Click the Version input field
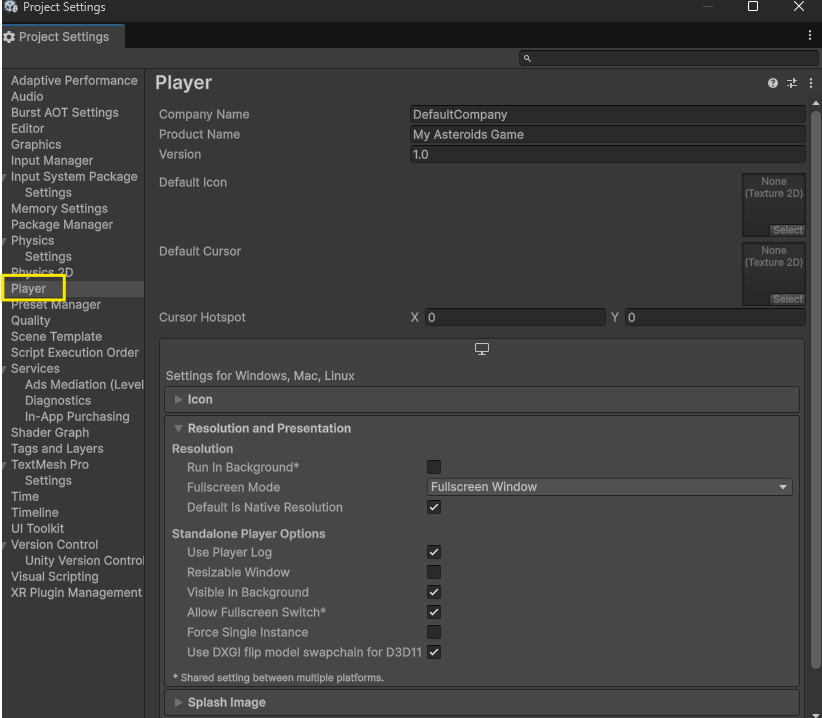 point(608,154)
